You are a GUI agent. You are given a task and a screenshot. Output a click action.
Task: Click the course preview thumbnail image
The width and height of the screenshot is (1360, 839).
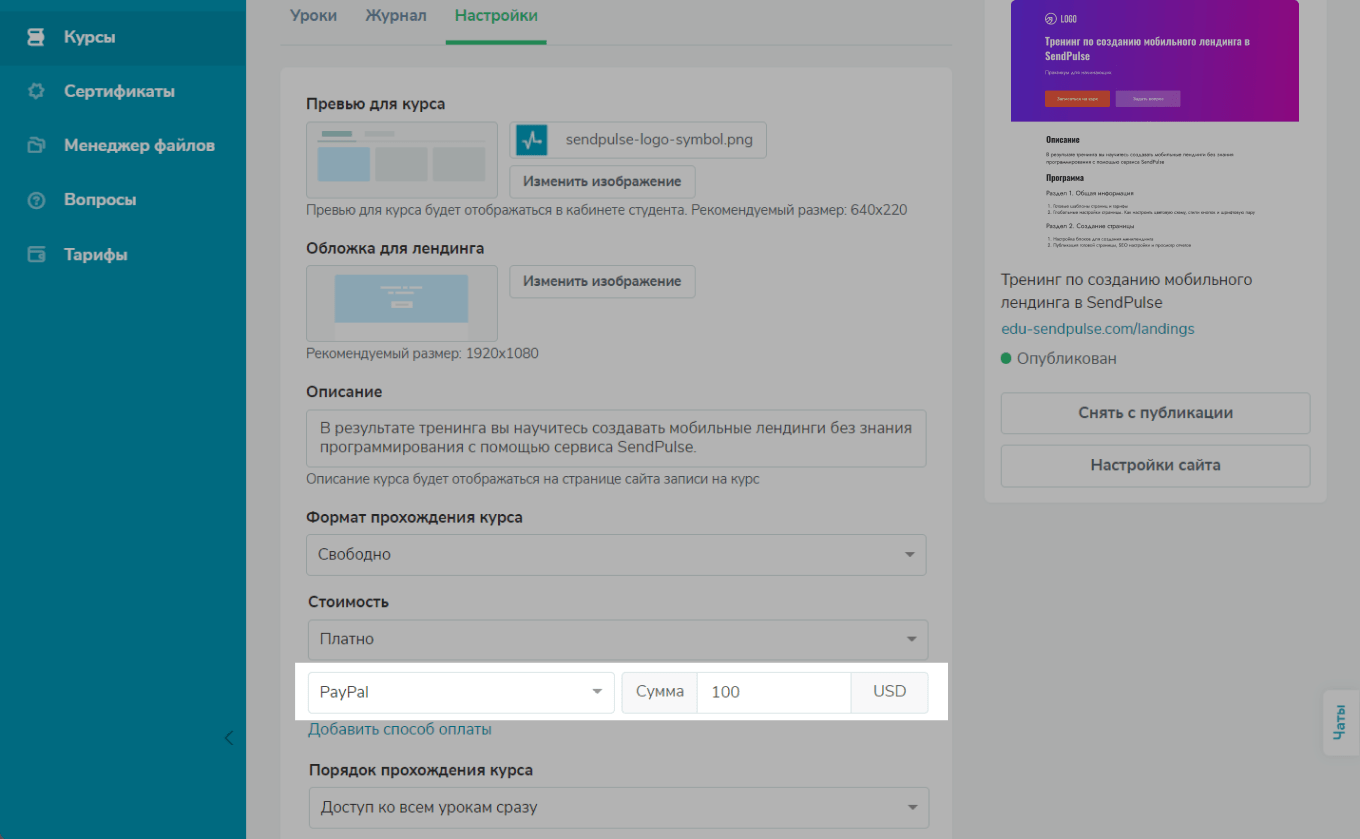402,160
